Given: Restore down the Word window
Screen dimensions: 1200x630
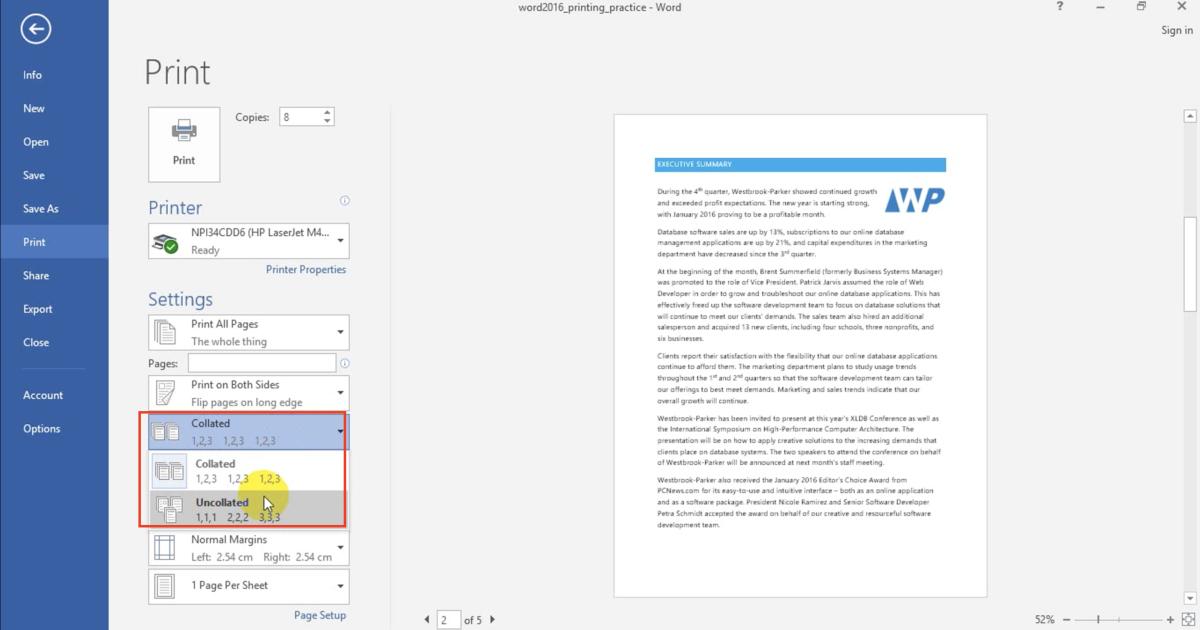Looking at the screenshot, I should (x=1141, y=7).
